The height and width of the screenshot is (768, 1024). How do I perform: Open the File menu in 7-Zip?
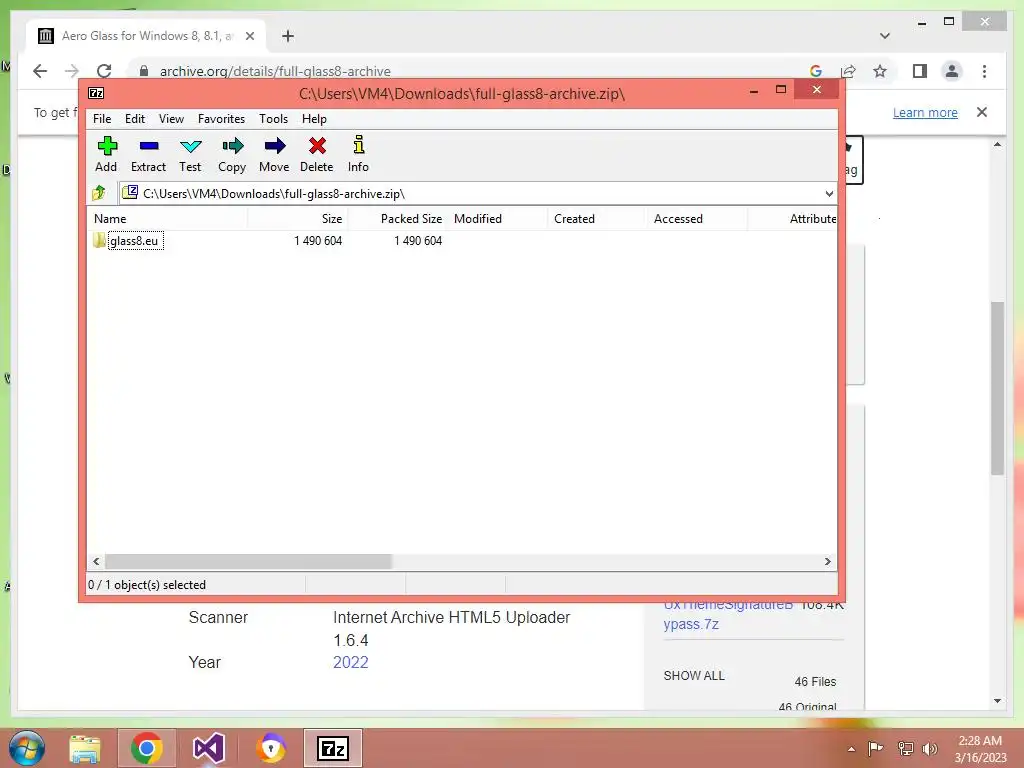tap(102, 119)
